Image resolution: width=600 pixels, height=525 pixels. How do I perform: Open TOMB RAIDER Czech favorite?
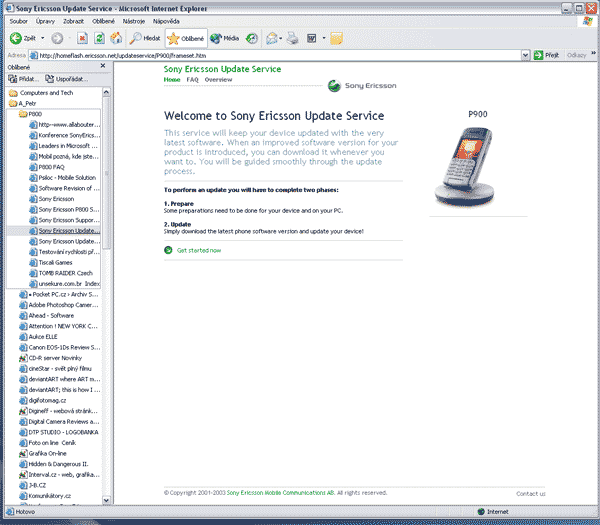(61, 273)
